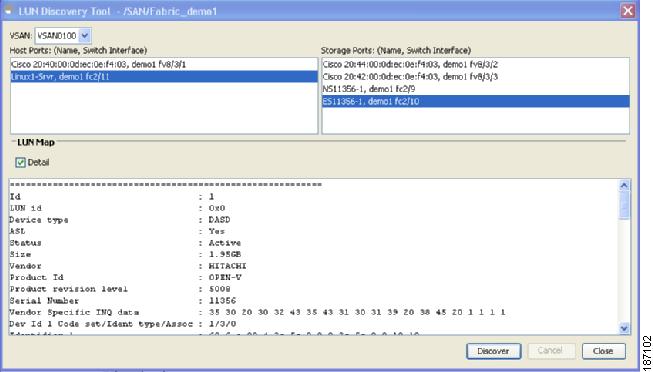Image resolution: width=653 pixels, height=372 pixels.
Task: Click the Product revision level value 5008
Action: (x=220, y=289)
